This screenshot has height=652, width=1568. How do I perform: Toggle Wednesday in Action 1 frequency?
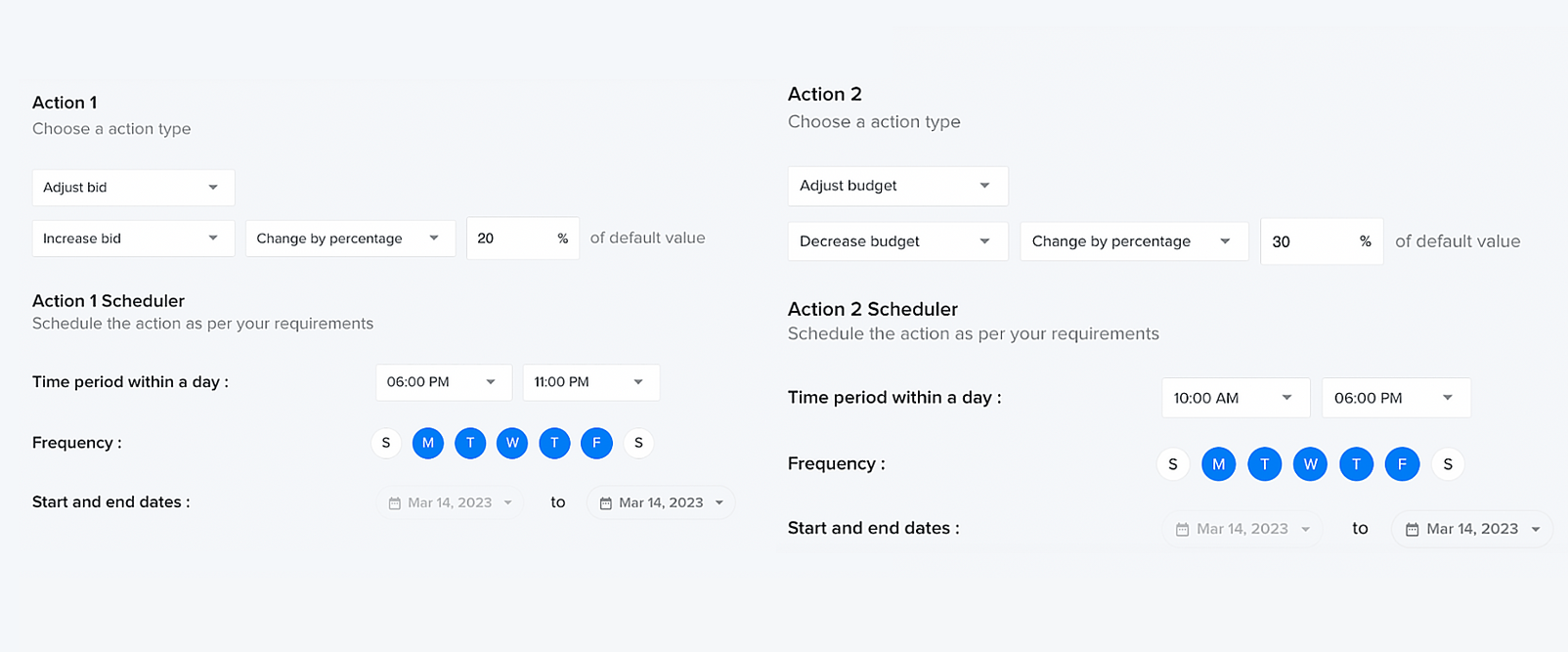[x=512, y=443]
